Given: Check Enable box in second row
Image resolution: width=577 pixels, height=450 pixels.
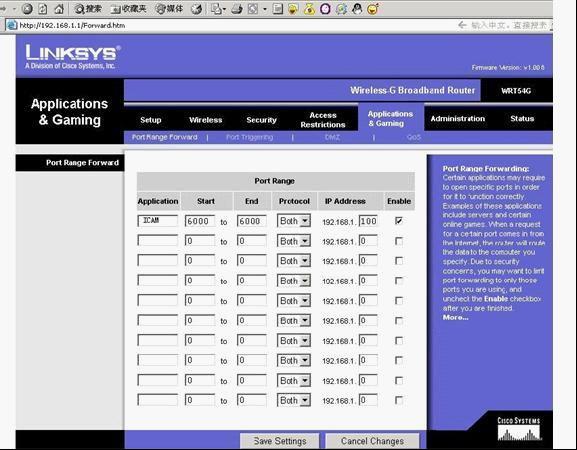Looking at the screenshot, I should (x=399, y=241).
